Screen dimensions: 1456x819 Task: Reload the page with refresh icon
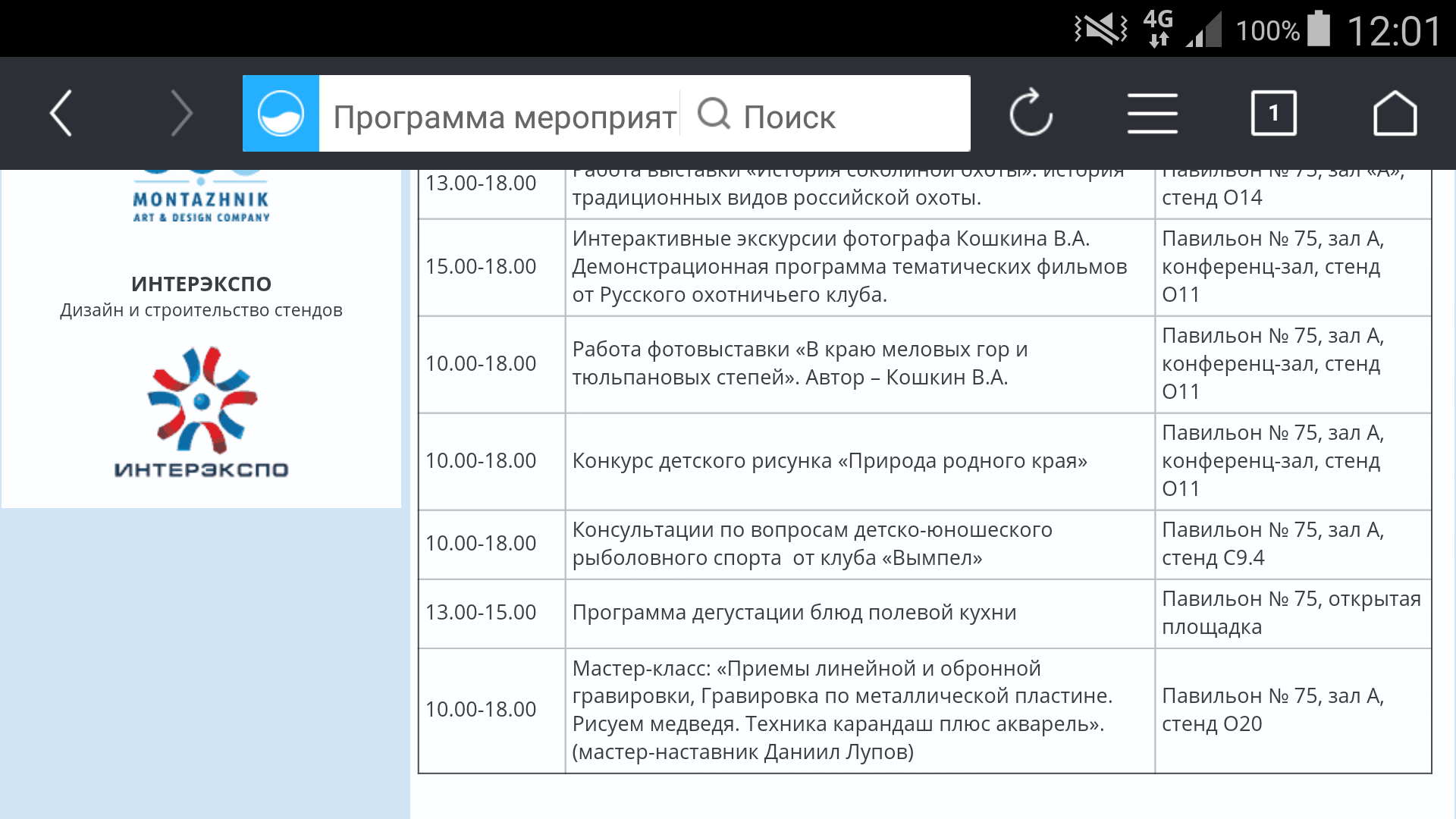[x=1031, y=114]
